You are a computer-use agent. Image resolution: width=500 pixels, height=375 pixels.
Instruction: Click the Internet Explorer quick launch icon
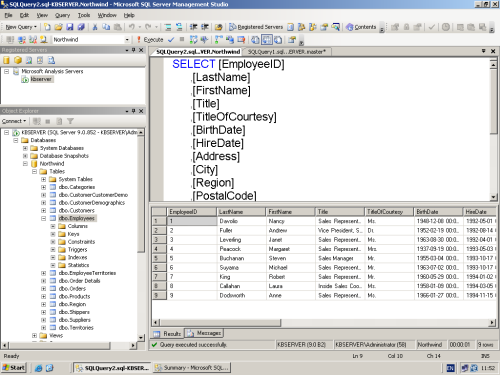click(x=39, y=368)
